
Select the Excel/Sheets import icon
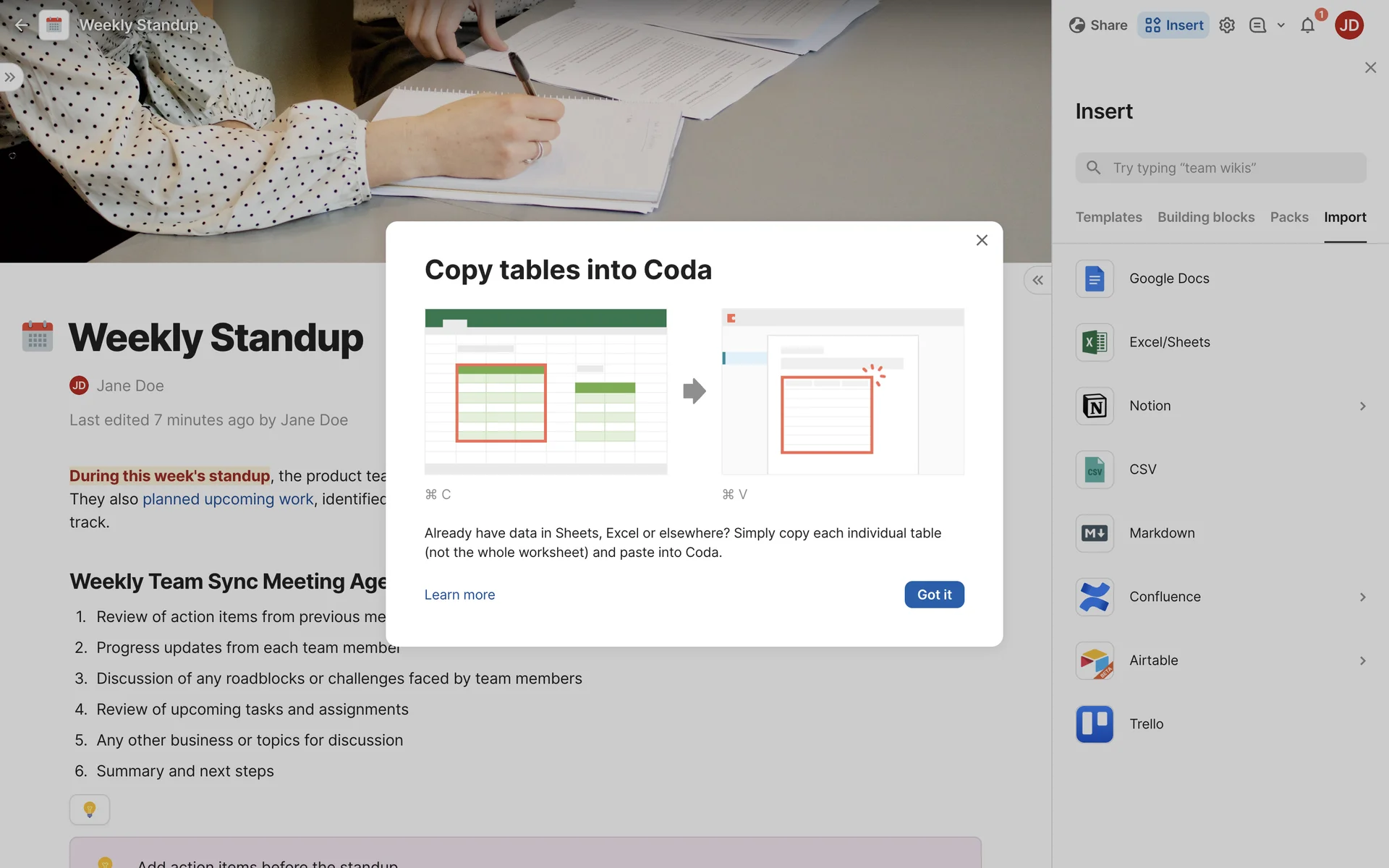pos(1094,342)
